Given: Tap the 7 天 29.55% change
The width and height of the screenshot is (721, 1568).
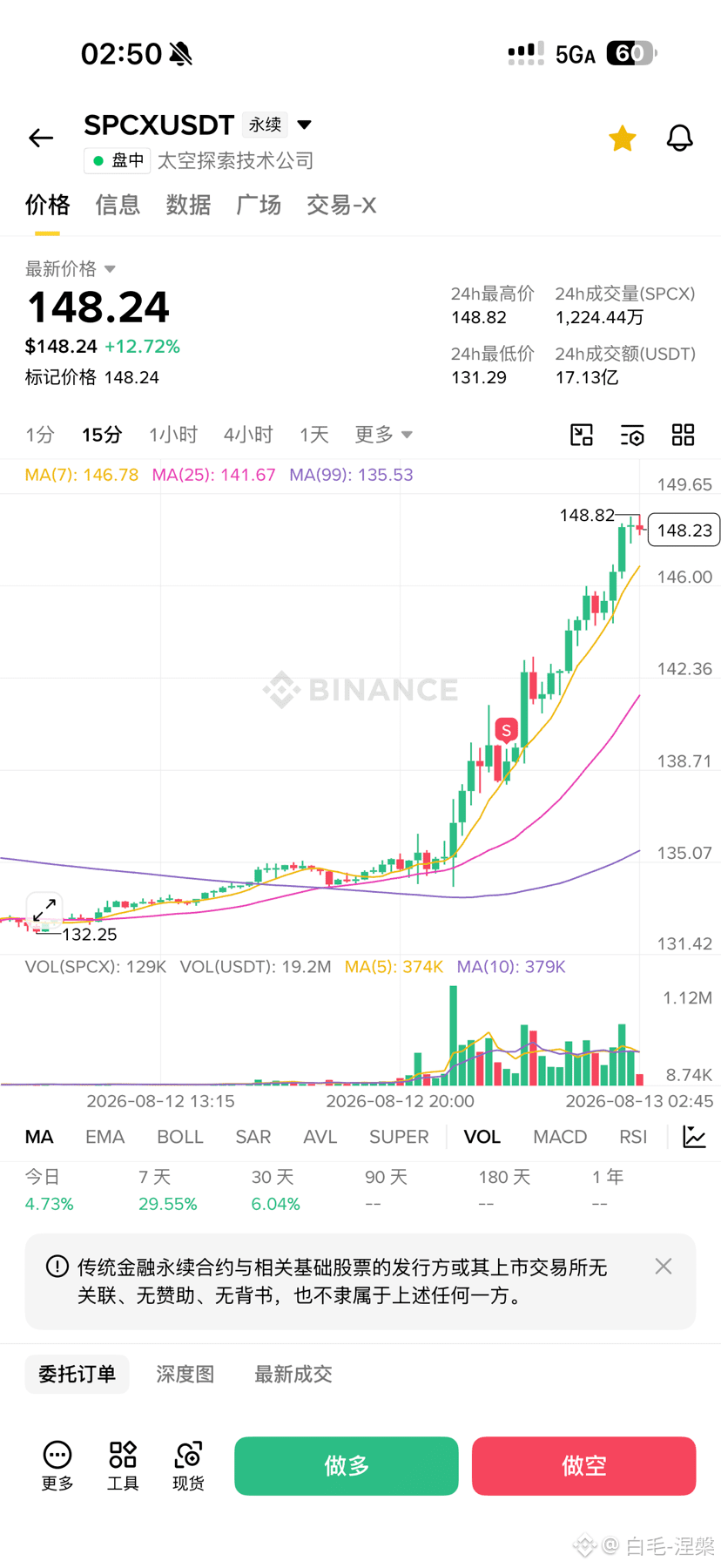Looking at the screenshot, I should 167,1190.
